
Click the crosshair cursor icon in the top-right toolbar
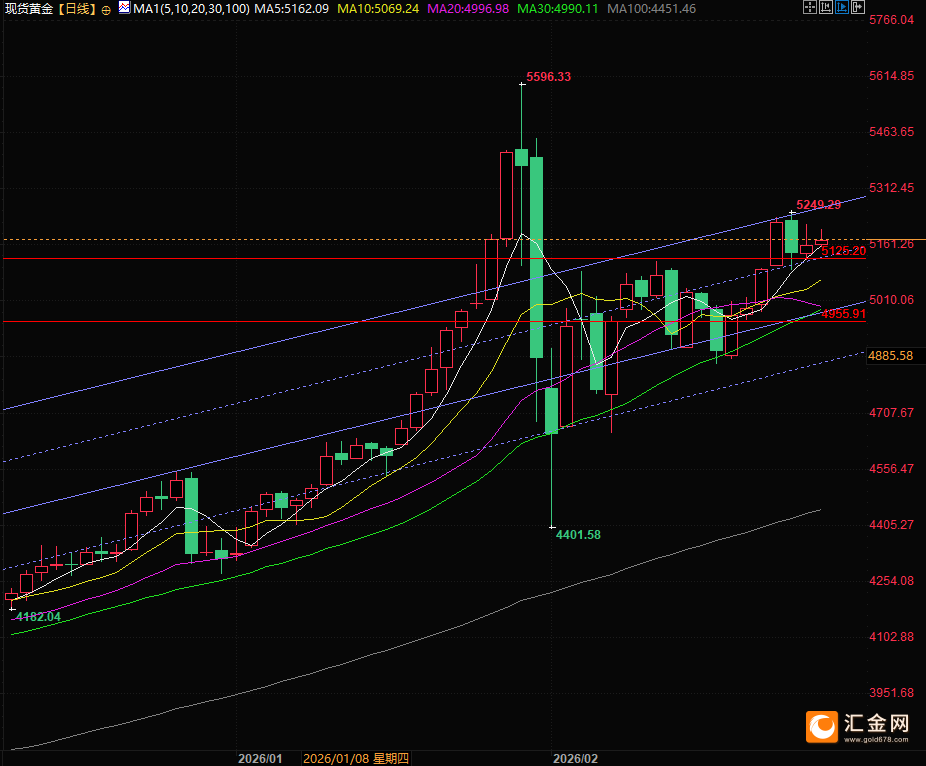810,7
